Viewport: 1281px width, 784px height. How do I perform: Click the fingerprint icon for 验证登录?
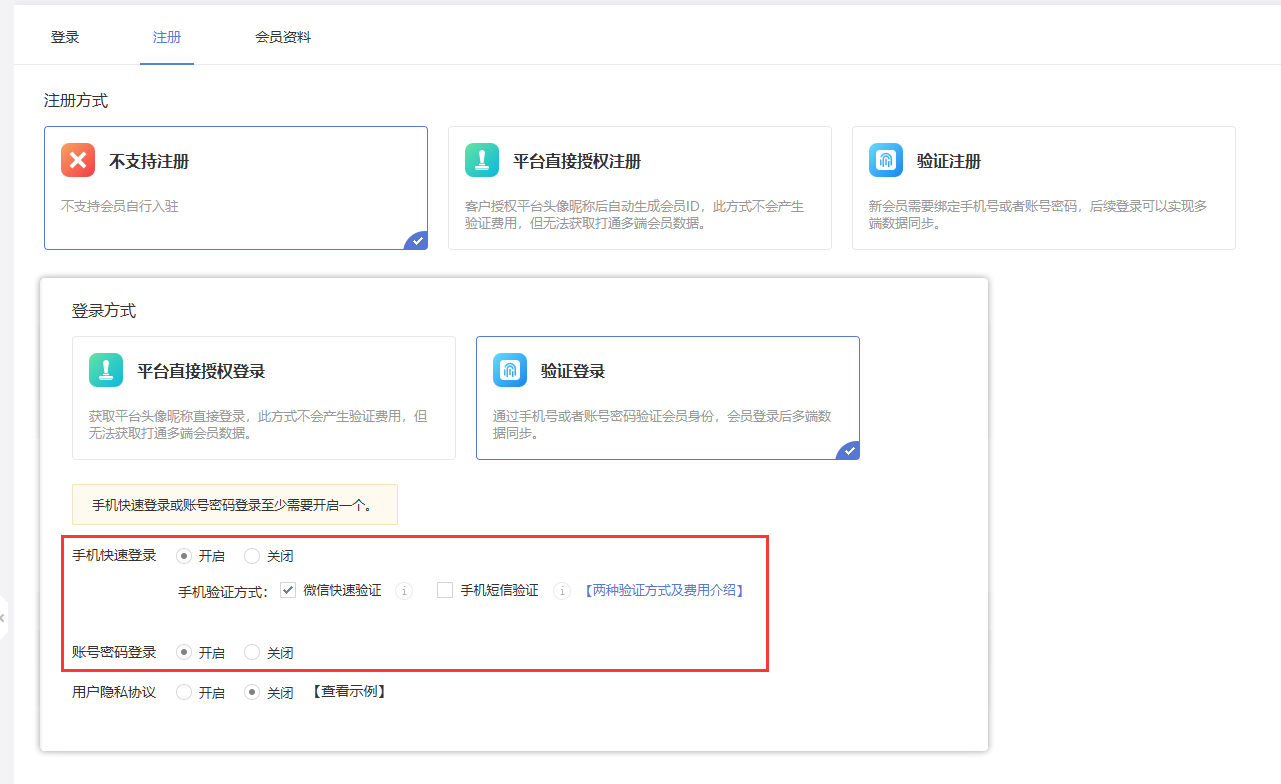point(510,370)
